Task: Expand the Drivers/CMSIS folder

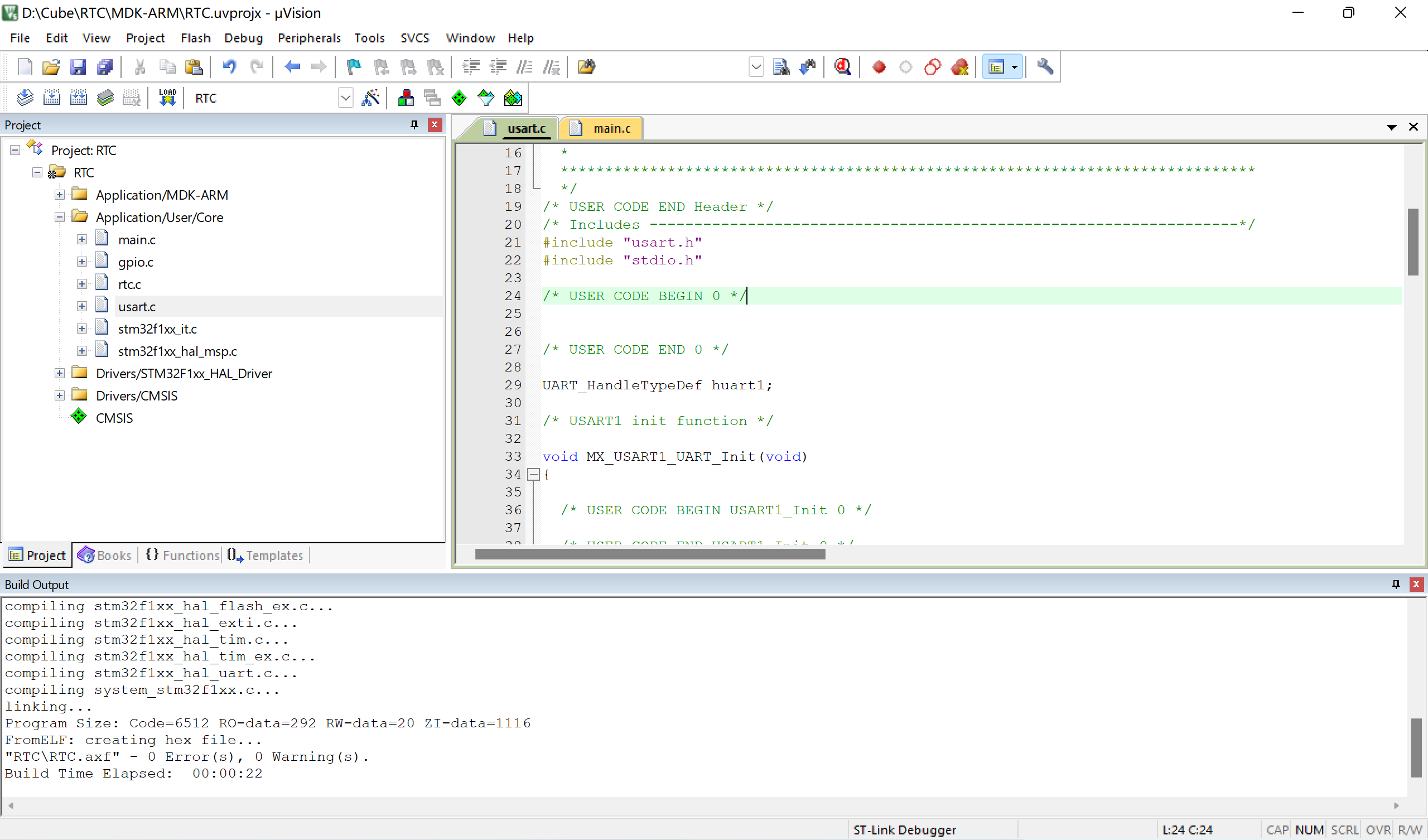Action: 60,395
